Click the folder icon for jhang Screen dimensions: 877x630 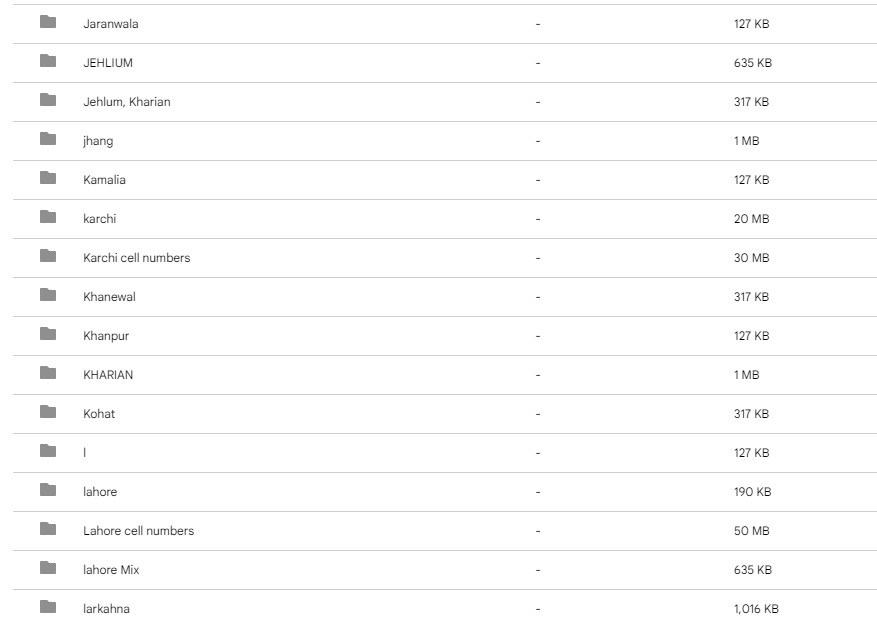[x=48, y=139]
